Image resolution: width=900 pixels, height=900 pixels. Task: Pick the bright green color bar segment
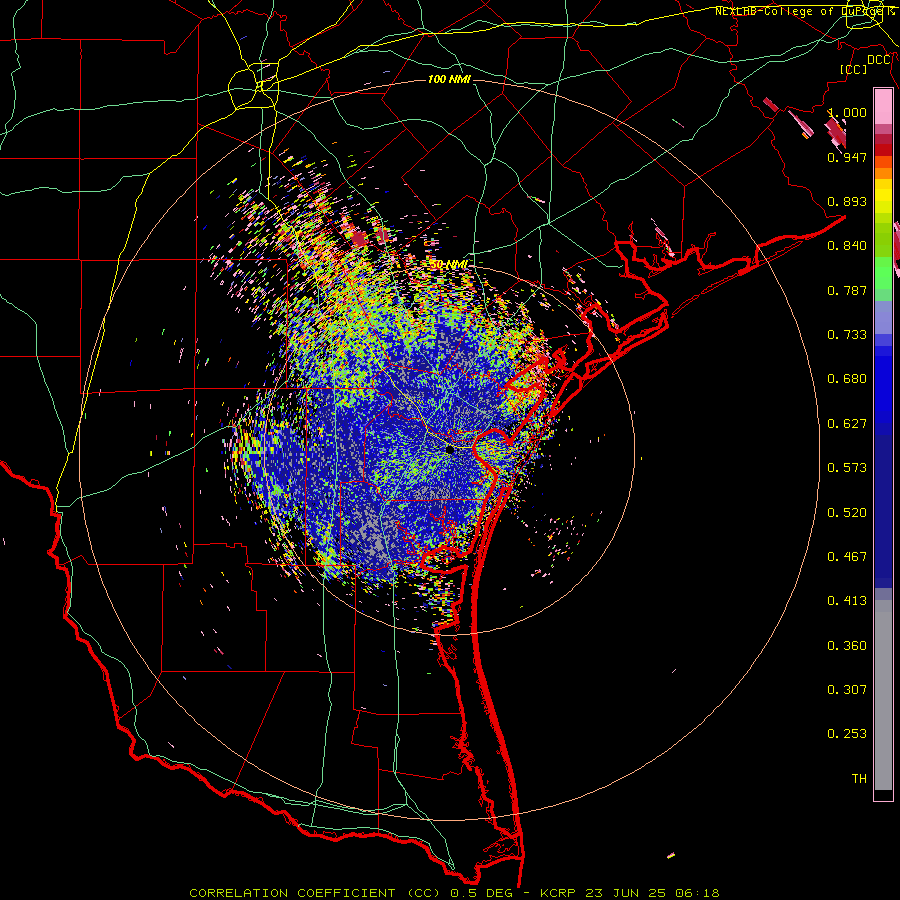pyautogui.click(x=883, y=273)
